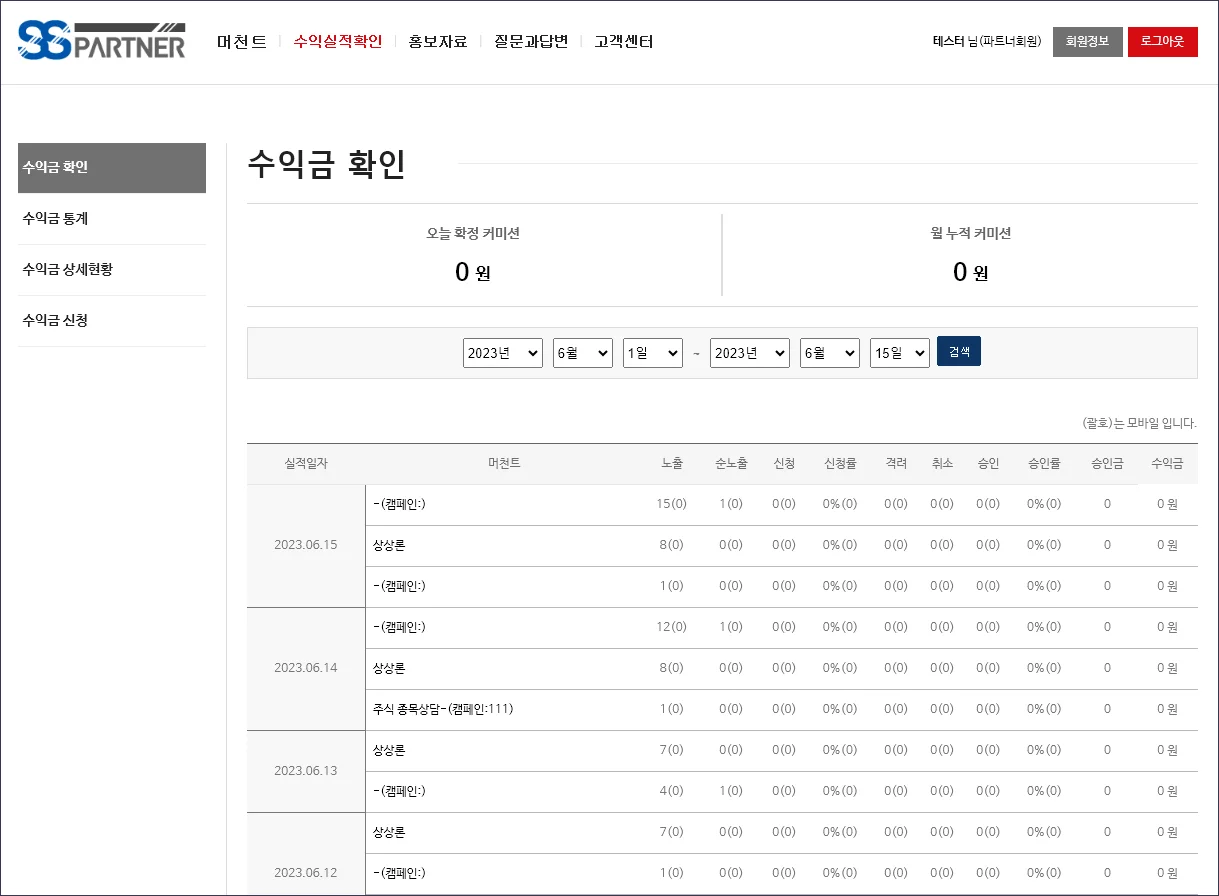Open the 홍보자료 menu
This screenshot has height=896, width=1219.
(x=438, y=41)
